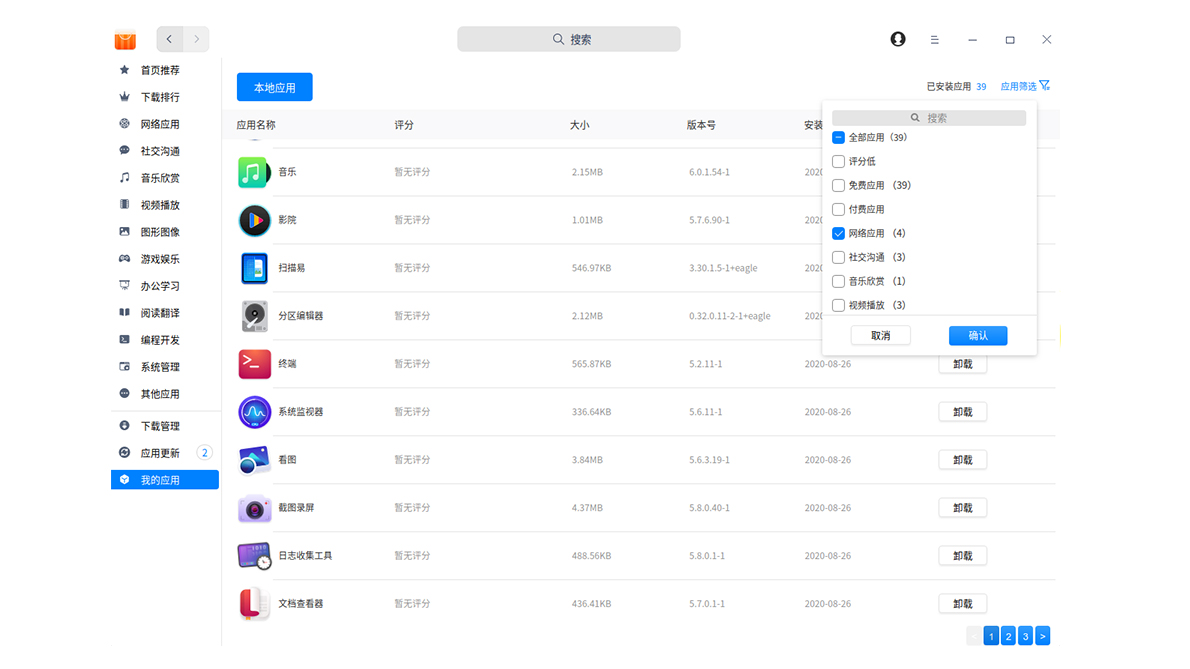Click the 扫描易 app icon
The width and height of the screenshot is (1190, 669).
click(254, 269)
